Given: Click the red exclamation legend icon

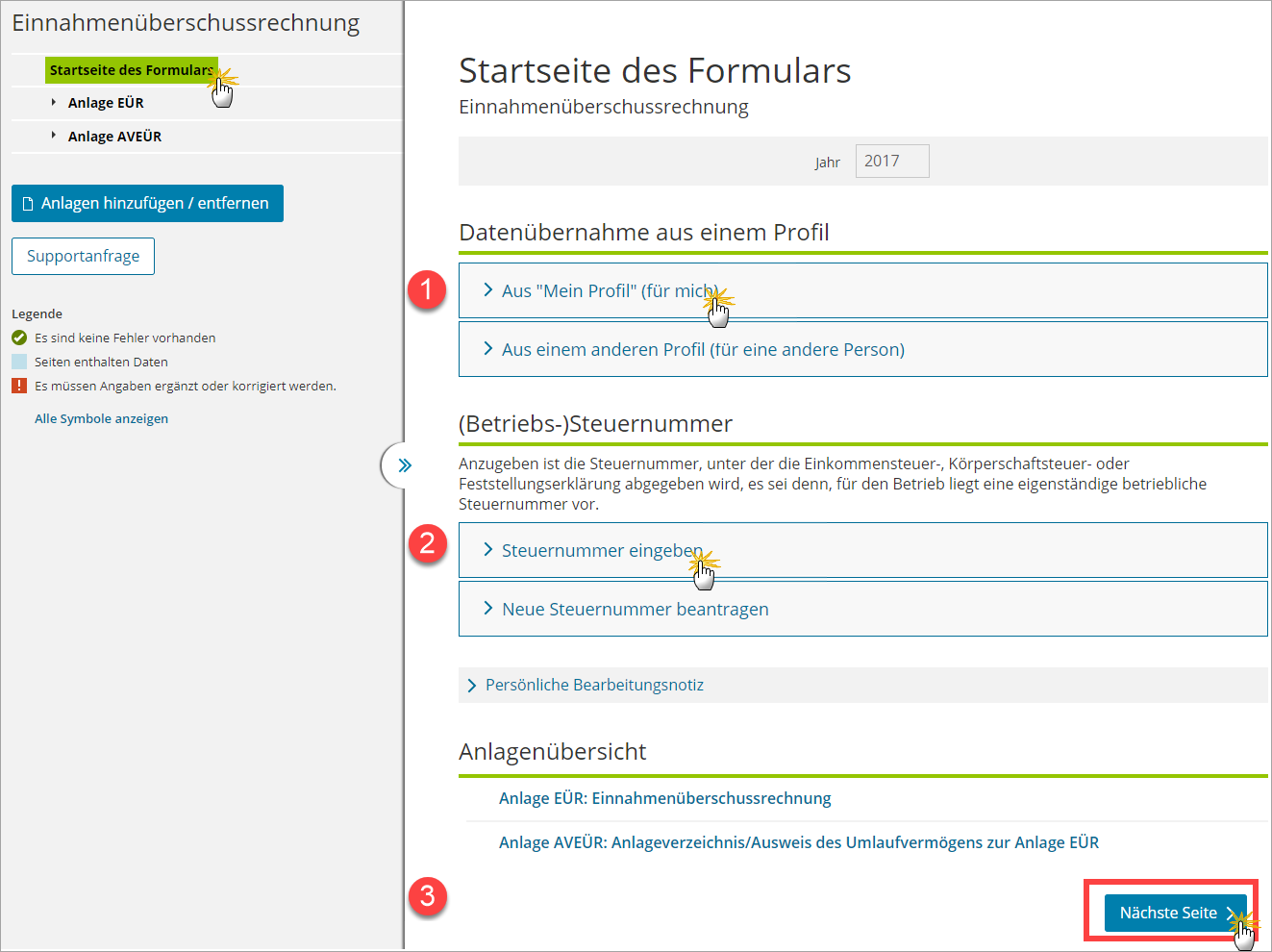Looking at the screenshot, I should (19, 386).
